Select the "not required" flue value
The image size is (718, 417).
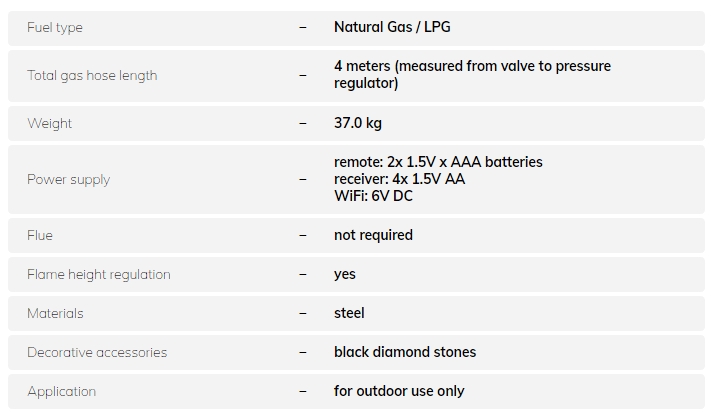coord(373,236)
